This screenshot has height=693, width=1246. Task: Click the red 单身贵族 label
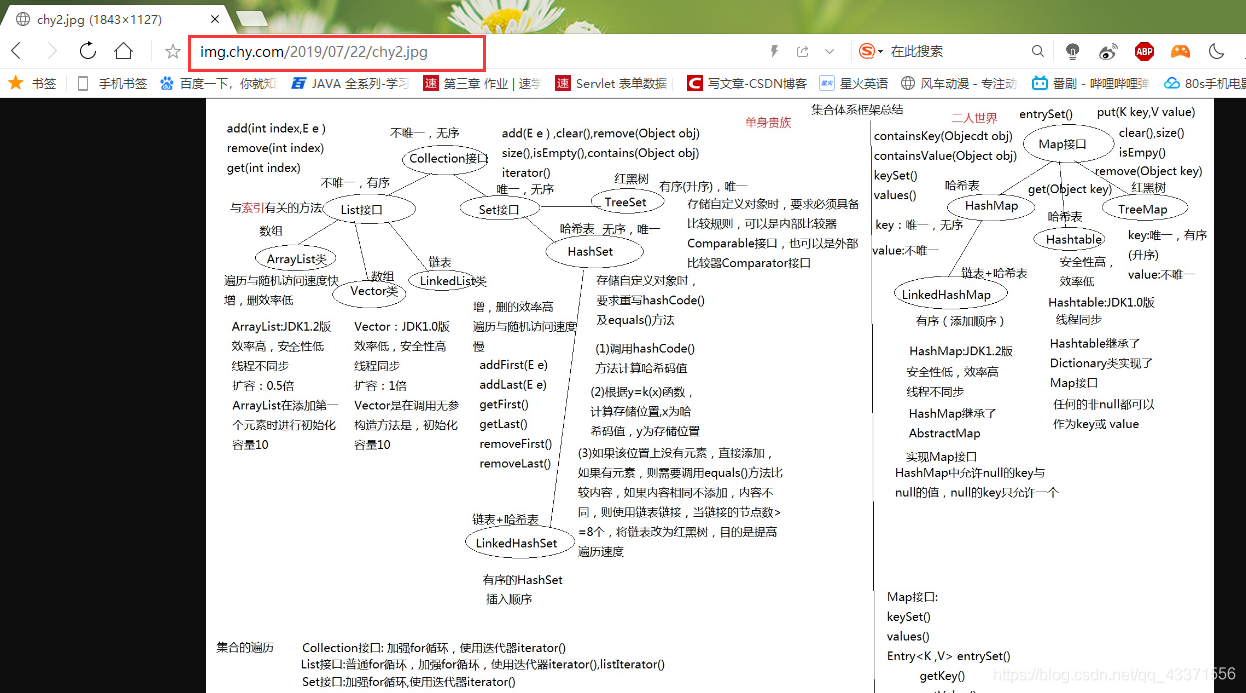point(768,122)
